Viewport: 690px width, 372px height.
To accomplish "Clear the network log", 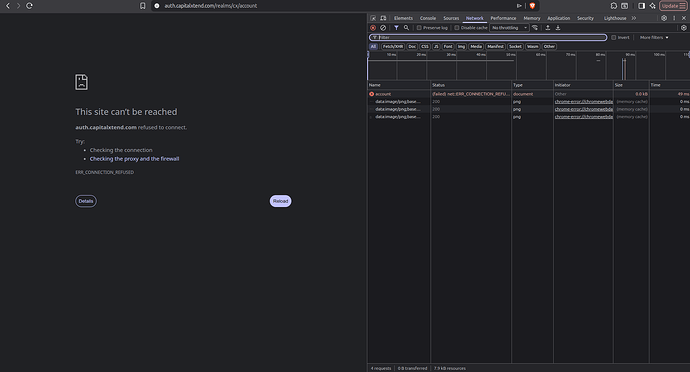I will coord(383,28).
